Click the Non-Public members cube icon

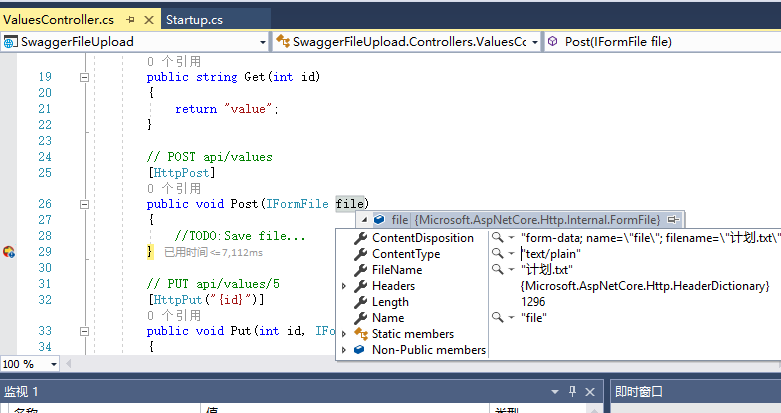click(359, 350)
